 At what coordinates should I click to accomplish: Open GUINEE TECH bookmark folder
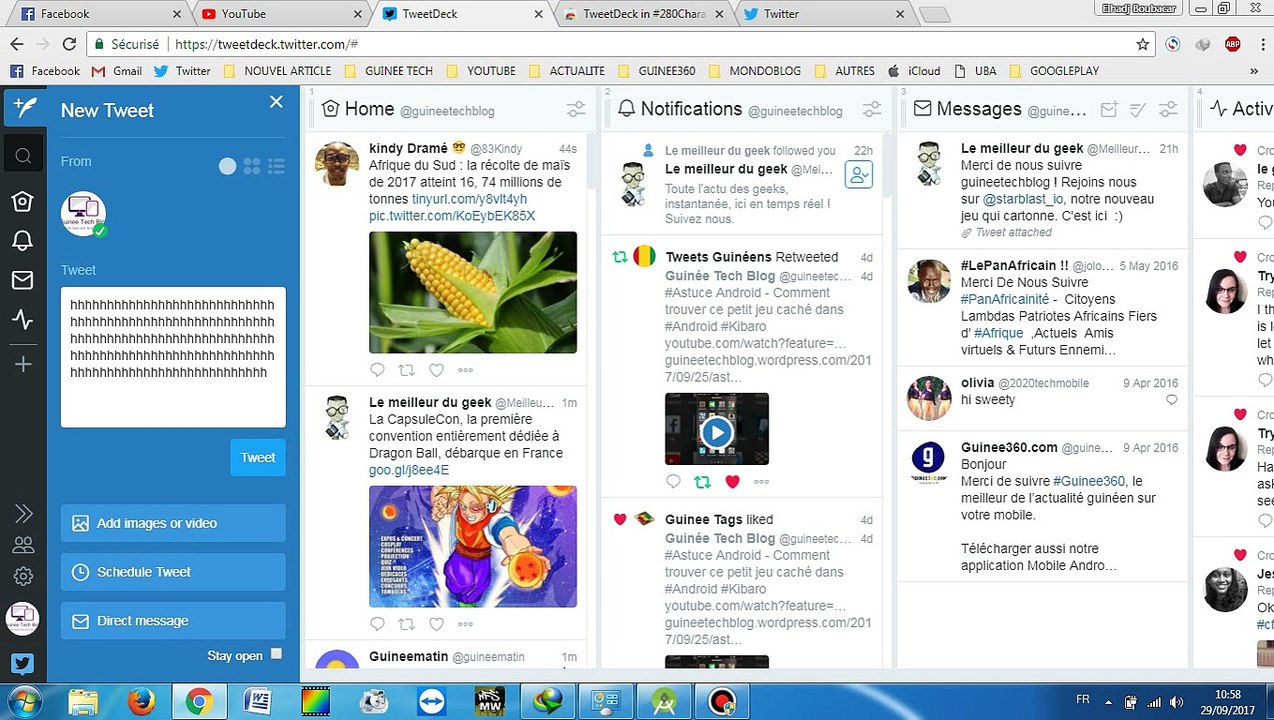pyautogui.click(x=388, y=71)
